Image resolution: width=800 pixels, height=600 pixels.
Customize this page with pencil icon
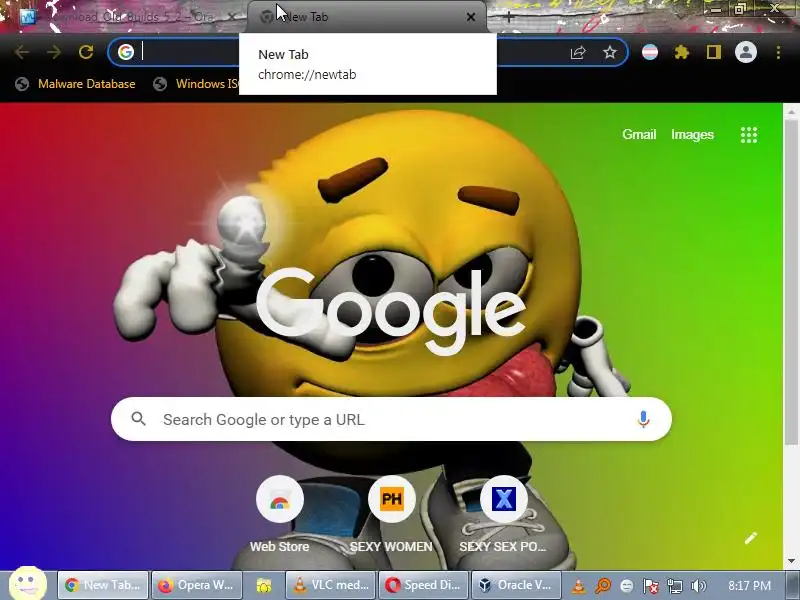(x=751, y=538)
